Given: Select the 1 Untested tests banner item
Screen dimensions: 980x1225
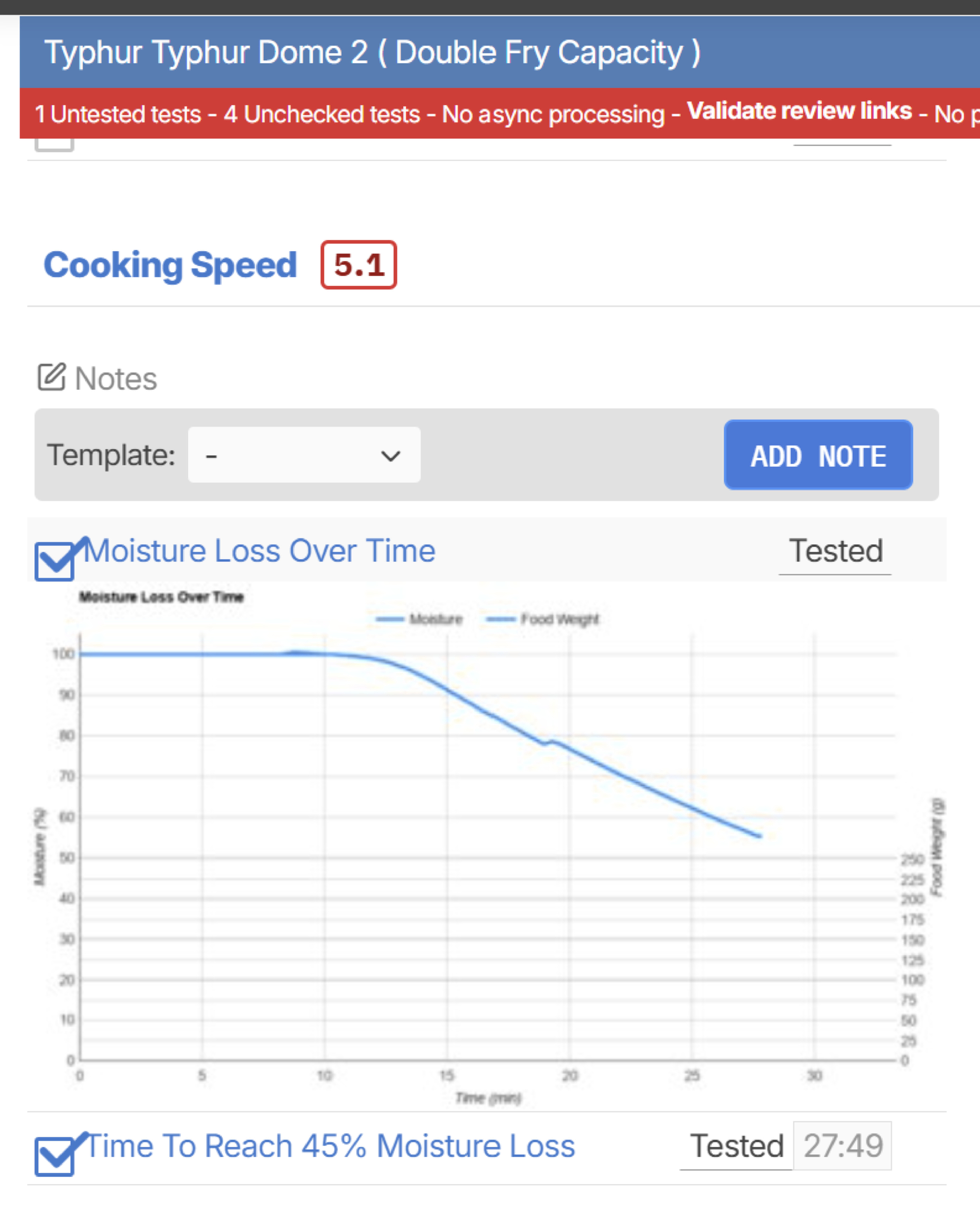Looking at the screenshot, I should pyautogui.click(x=118, y=114).
